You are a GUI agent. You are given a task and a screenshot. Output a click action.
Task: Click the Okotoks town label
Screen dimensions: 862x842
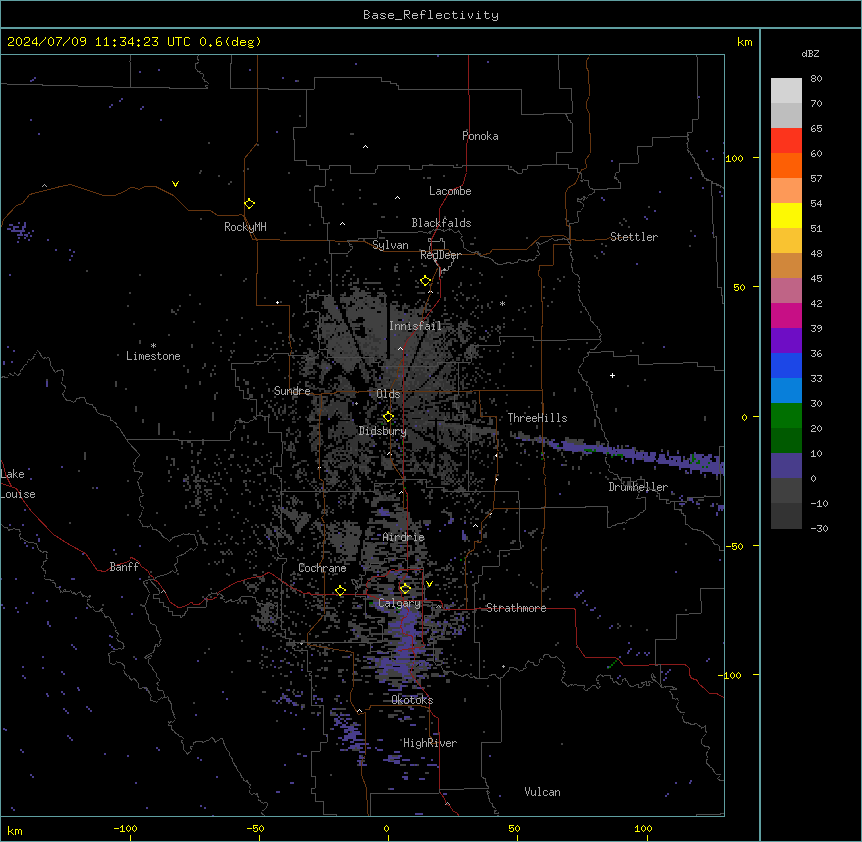(x=412, y=700)
